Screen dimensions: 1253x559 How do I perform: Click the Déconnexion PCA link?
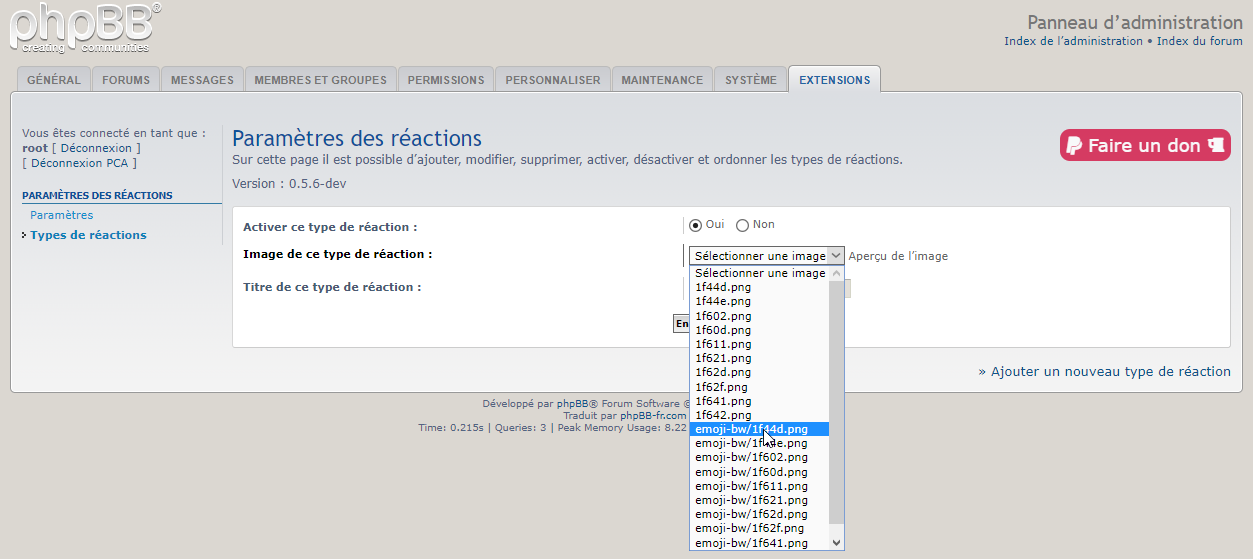click(79, 163)
